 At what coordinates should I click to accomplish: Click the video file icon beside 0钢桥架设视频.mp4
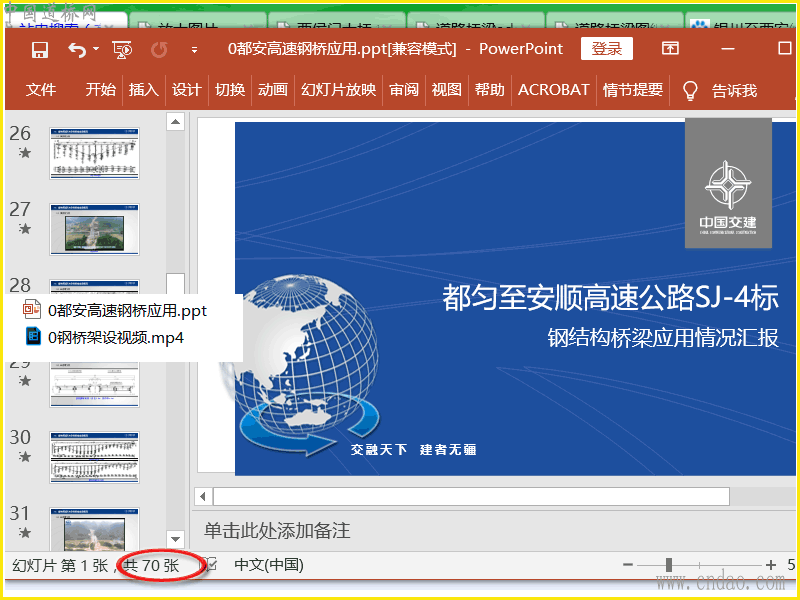(33, 337)
